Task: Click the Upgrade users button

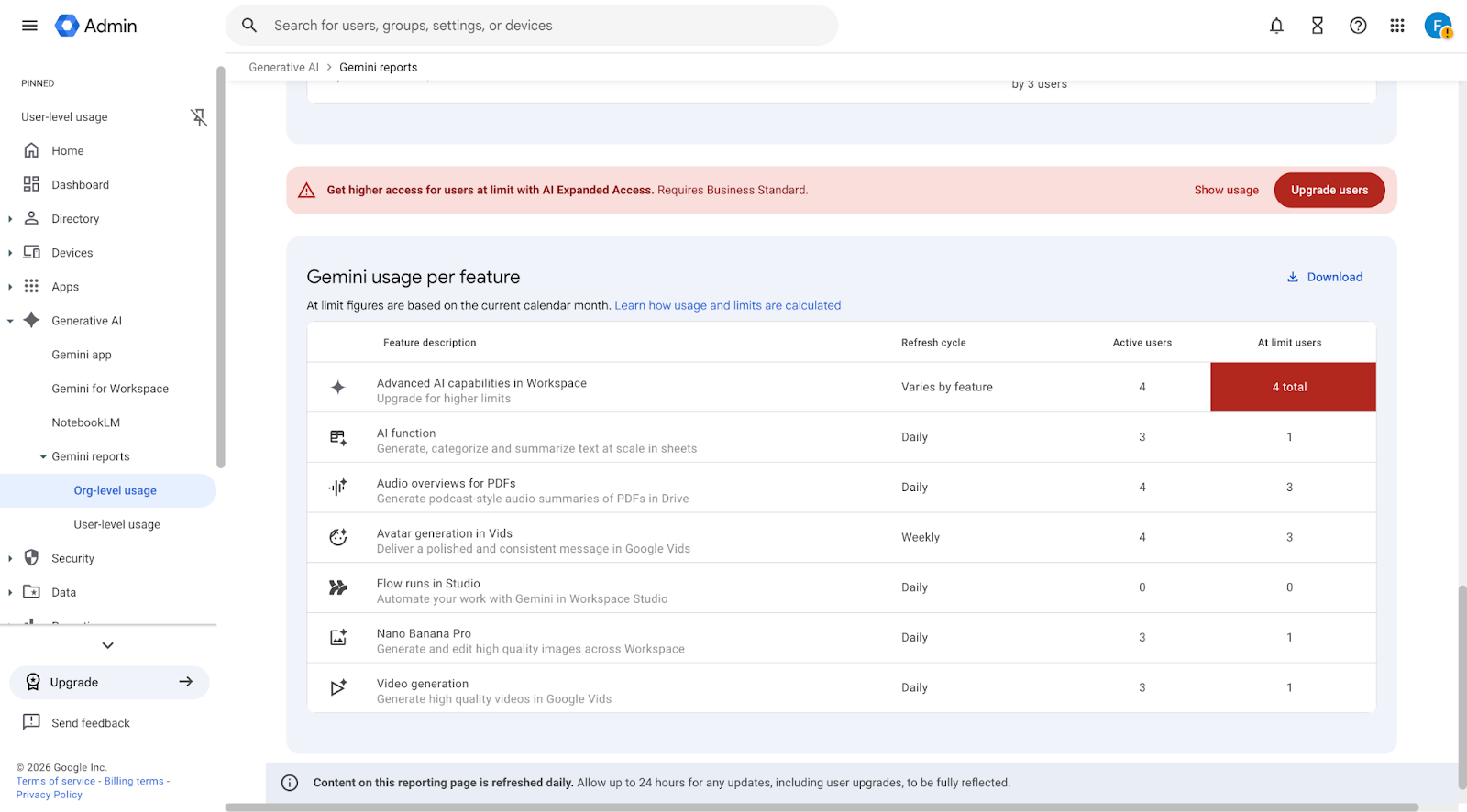Action: [x=1329, y=190]
